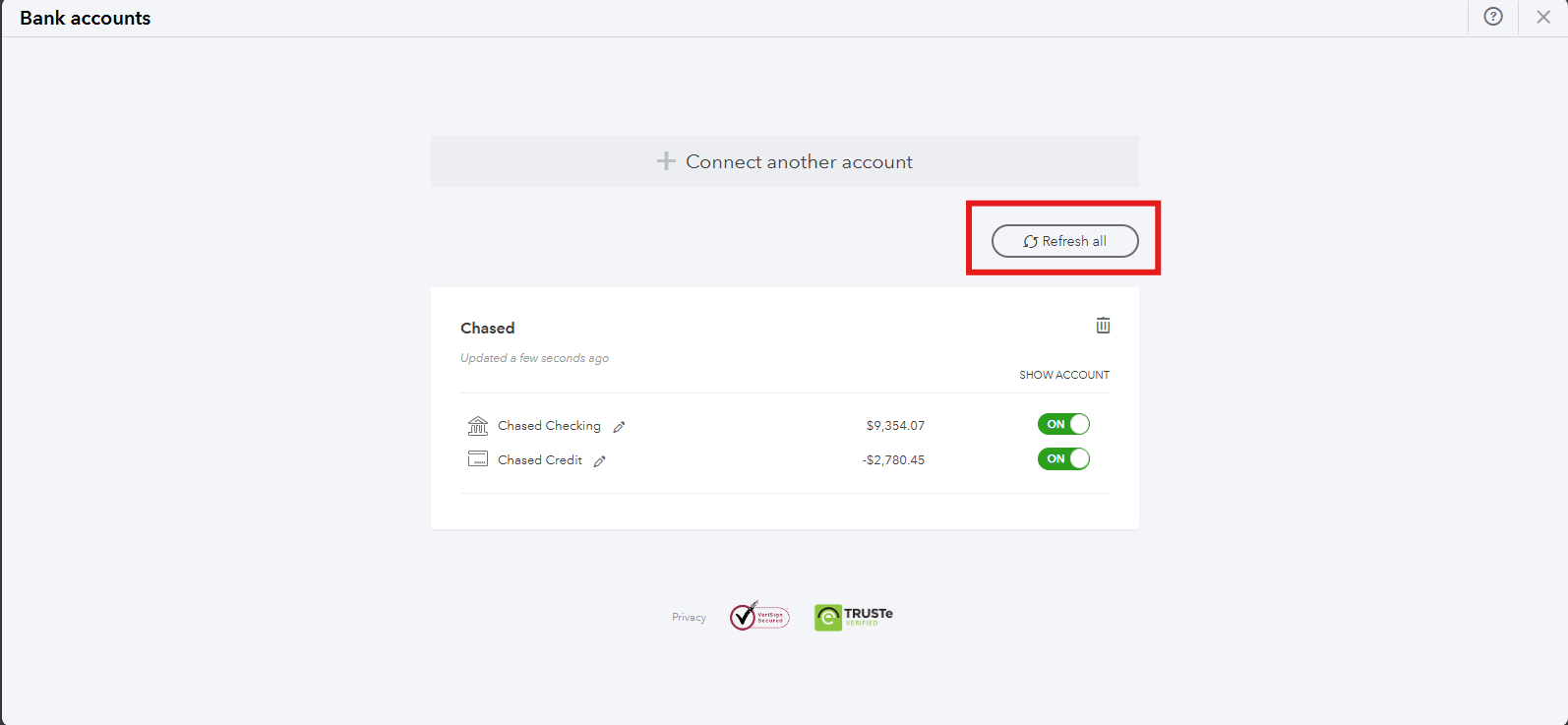1568x725 pixels.
Task: Click the SHOW ACCOUNT column label
Action: [x=1064, y=375]
